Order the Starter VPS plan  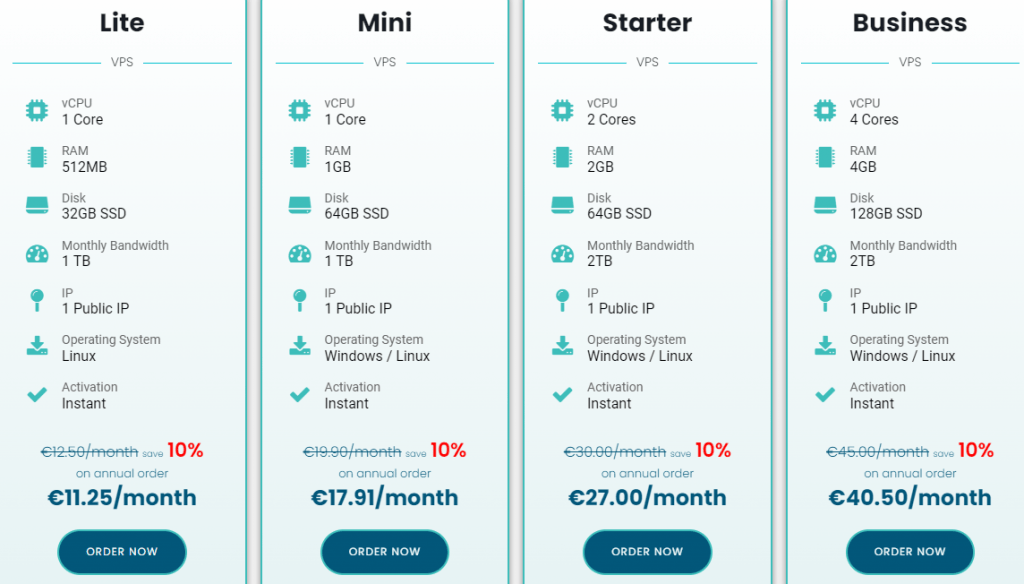(647, 552)
